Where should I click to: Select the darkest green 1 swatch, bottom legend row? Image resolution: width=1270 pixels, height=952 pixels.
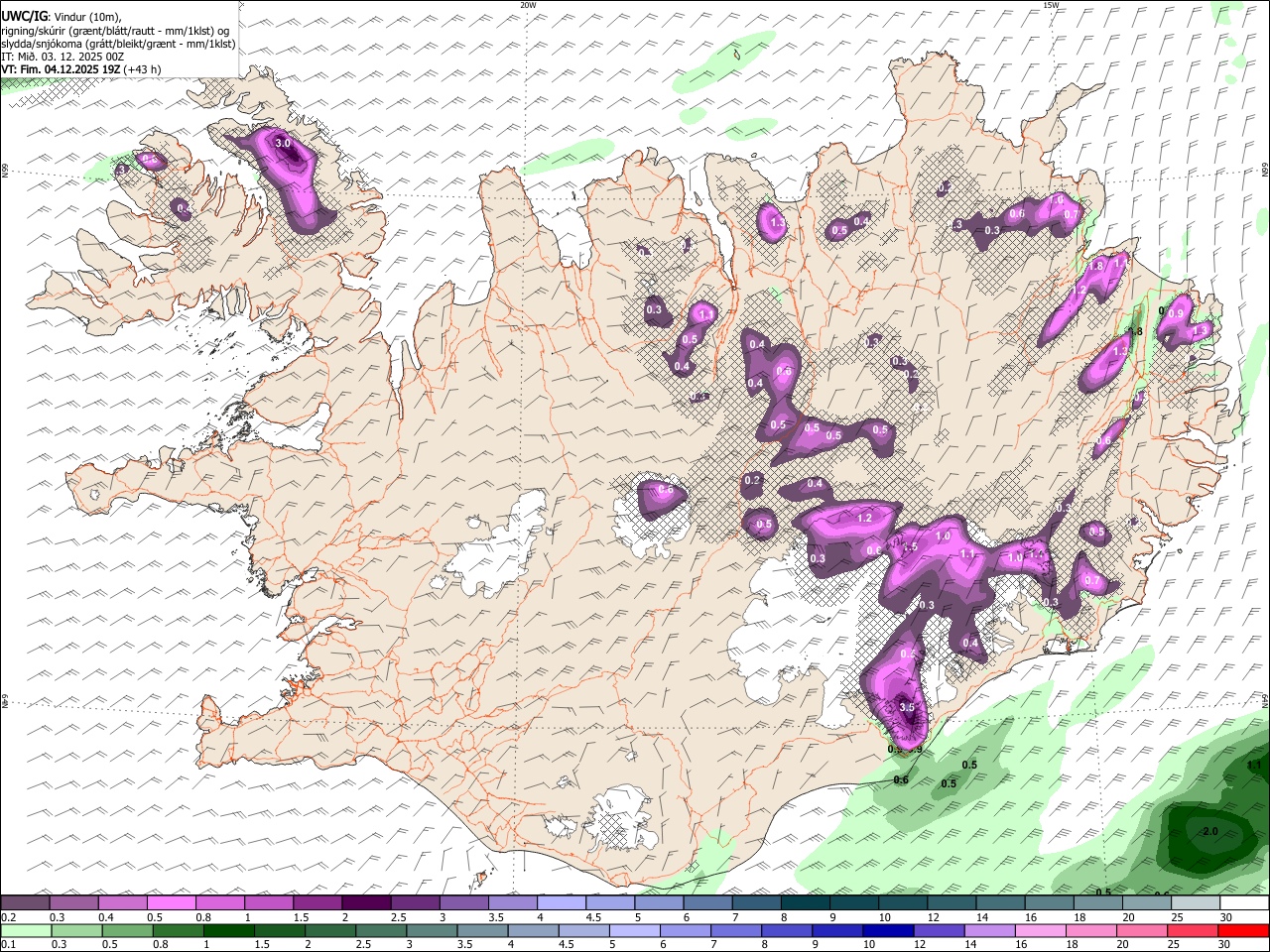coord(228,931)
